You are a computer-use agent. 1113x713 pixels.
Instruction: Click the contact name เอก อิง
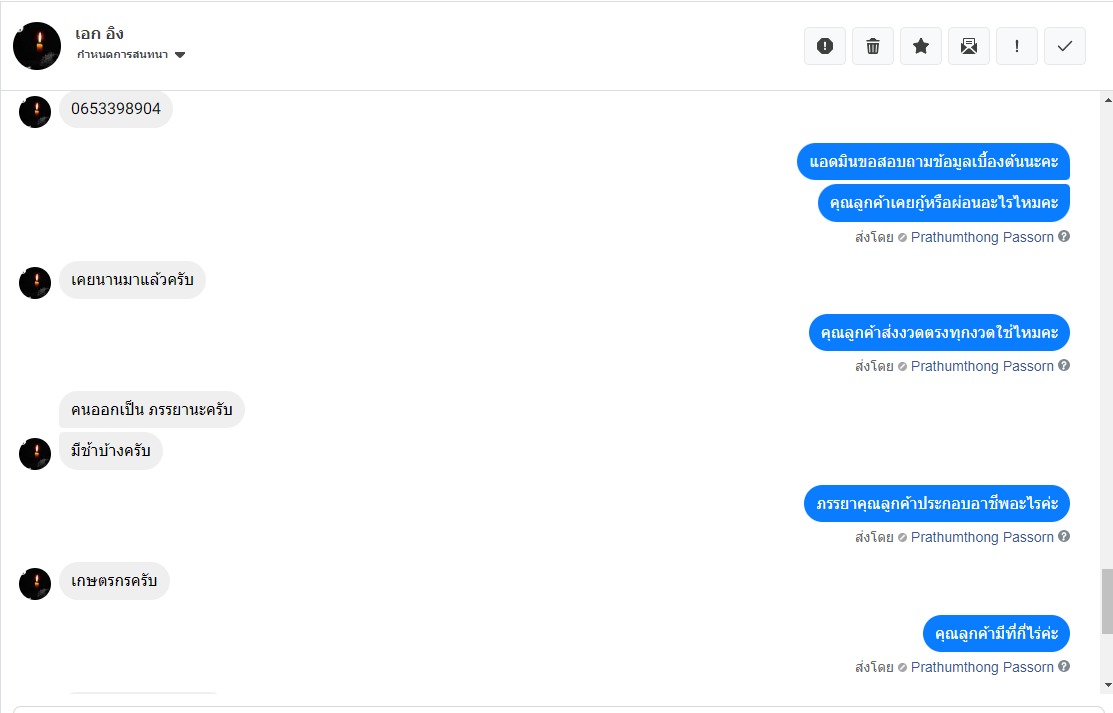click(x=99, y=34)
